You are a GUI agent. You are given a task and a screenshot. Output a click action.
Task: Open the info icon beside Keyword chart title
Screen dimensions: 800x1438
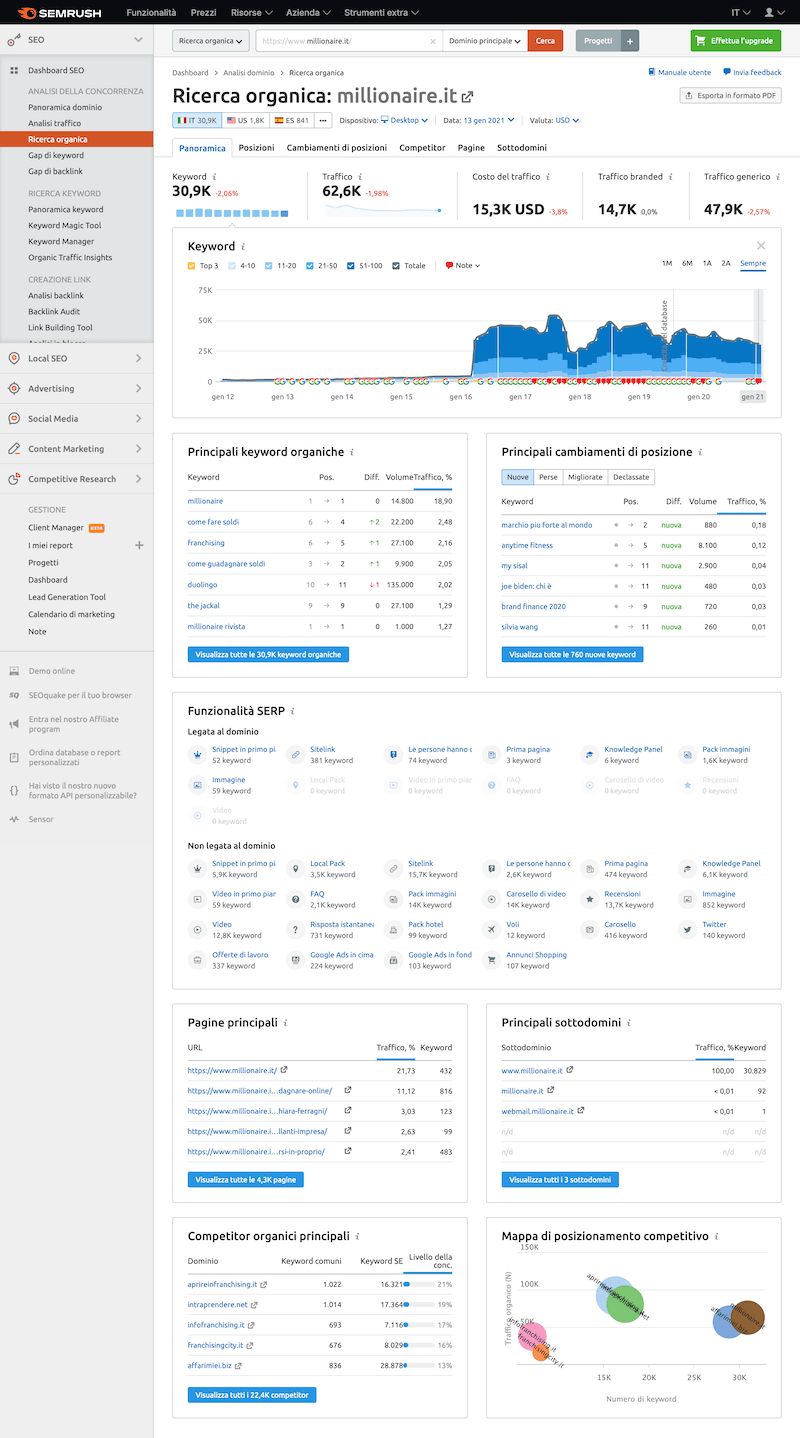click(243, 246)
